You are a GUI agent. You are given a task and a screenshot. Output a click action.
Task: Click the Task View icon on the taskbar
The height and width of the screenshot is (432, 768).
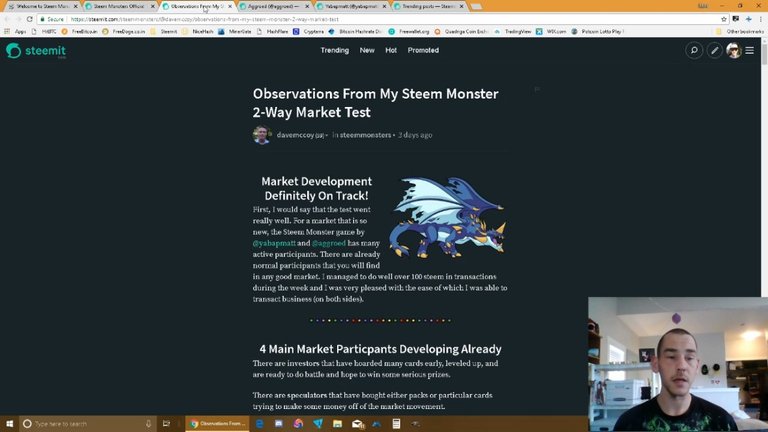[167, 423]
